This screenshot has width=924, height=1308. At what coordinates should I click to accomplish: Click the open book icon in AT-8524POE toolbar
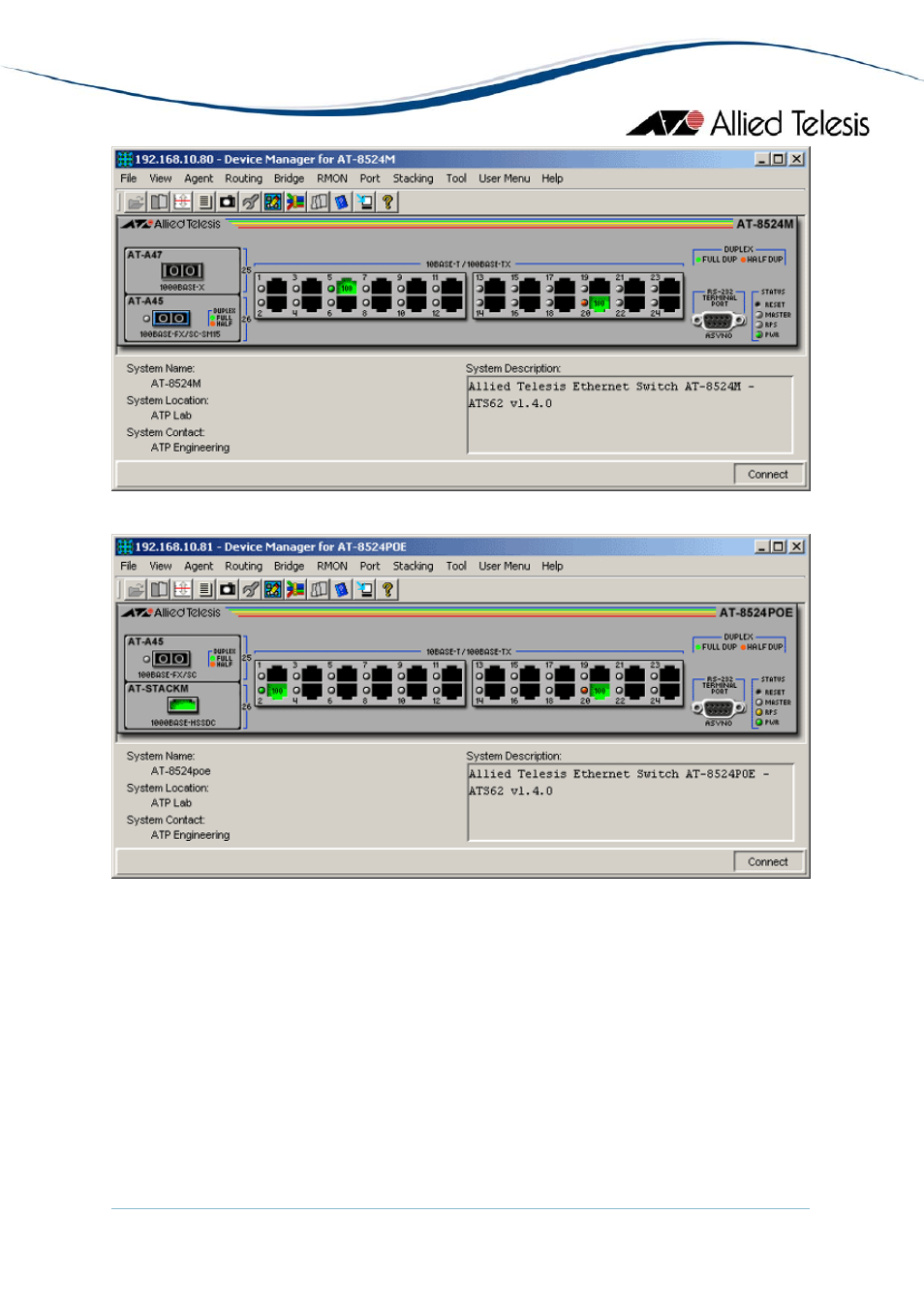click(x=159, y=589)
